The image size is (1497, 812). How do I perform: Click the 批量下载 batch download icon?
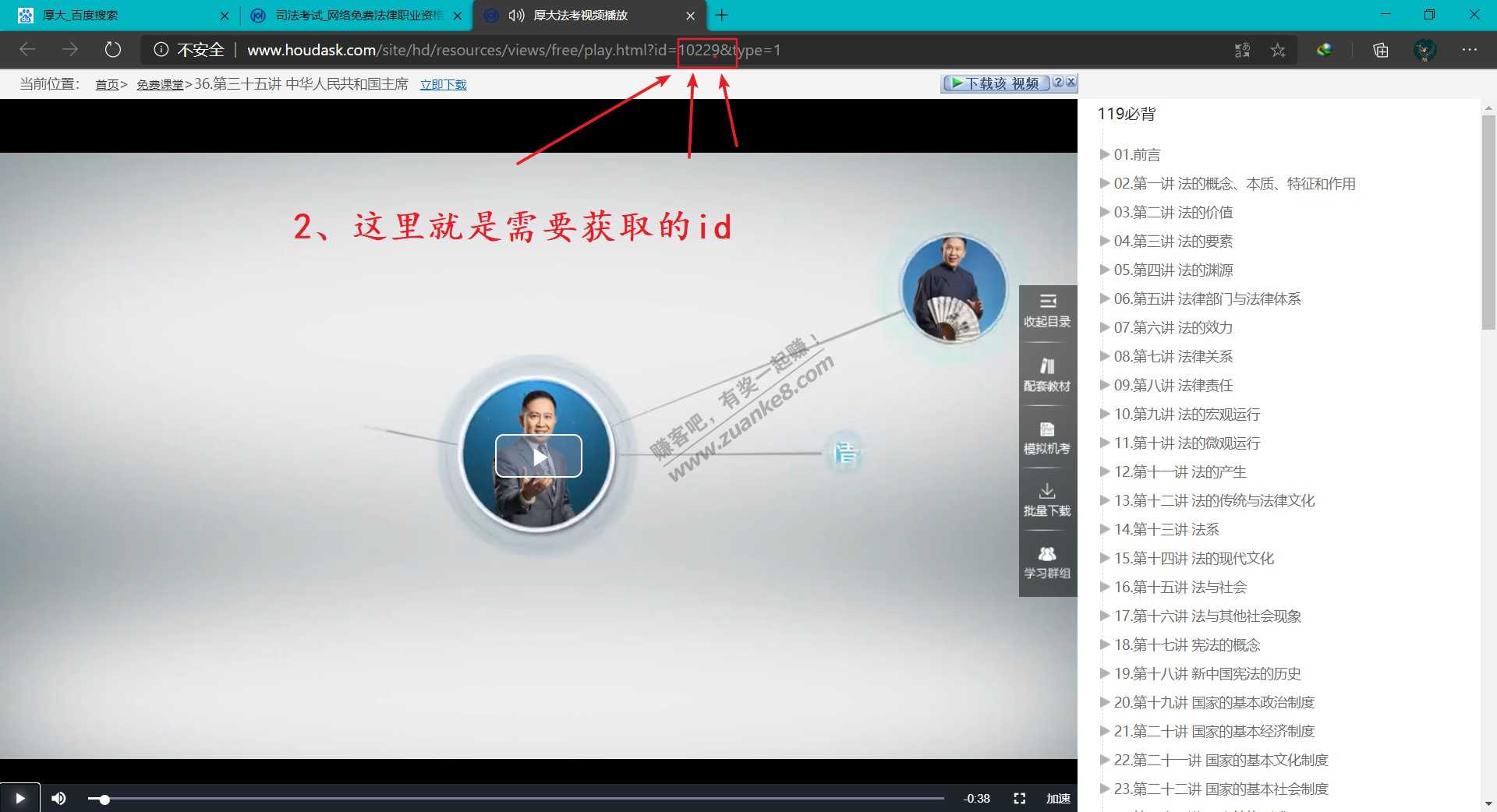coord(1047,500)
